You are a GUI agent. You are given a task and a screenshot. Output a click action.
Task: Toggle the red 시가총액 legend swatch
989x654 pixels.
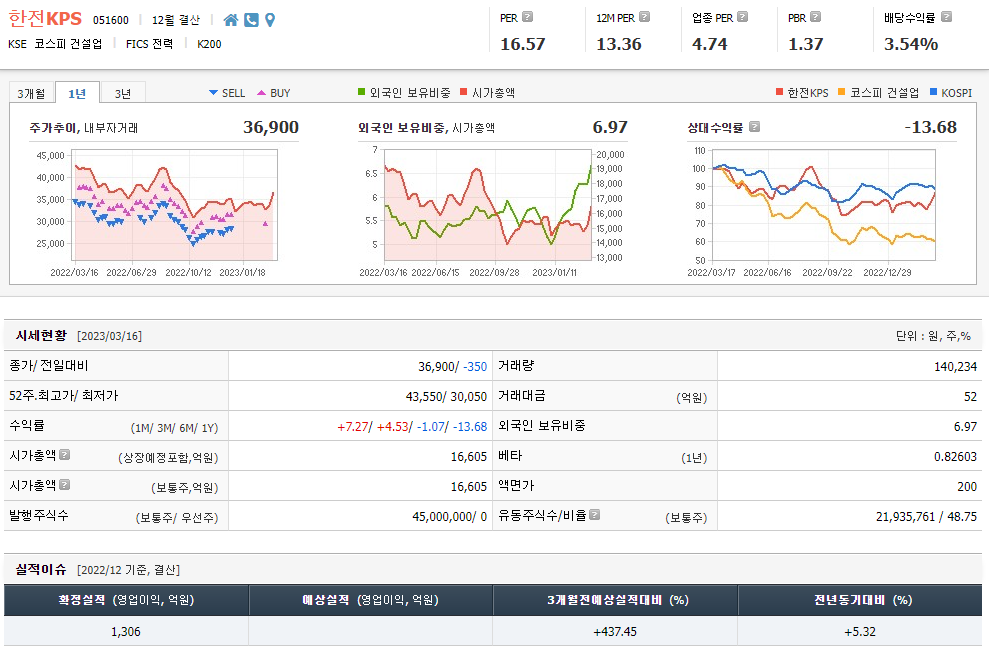point(464,92)
